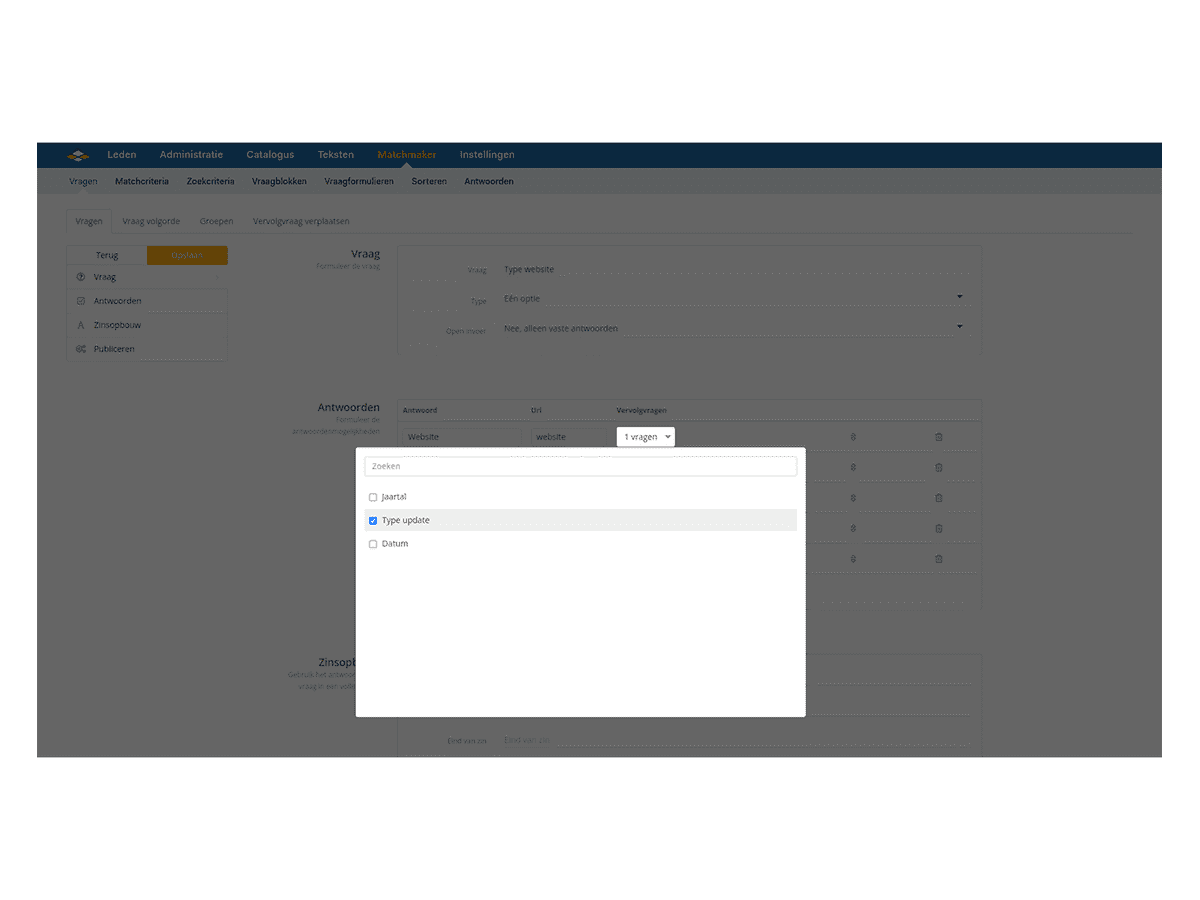Click the checkbox icon beside Antwoorden in sidebar
This screenshot has width=1200, height=900.
pos(81,301)
